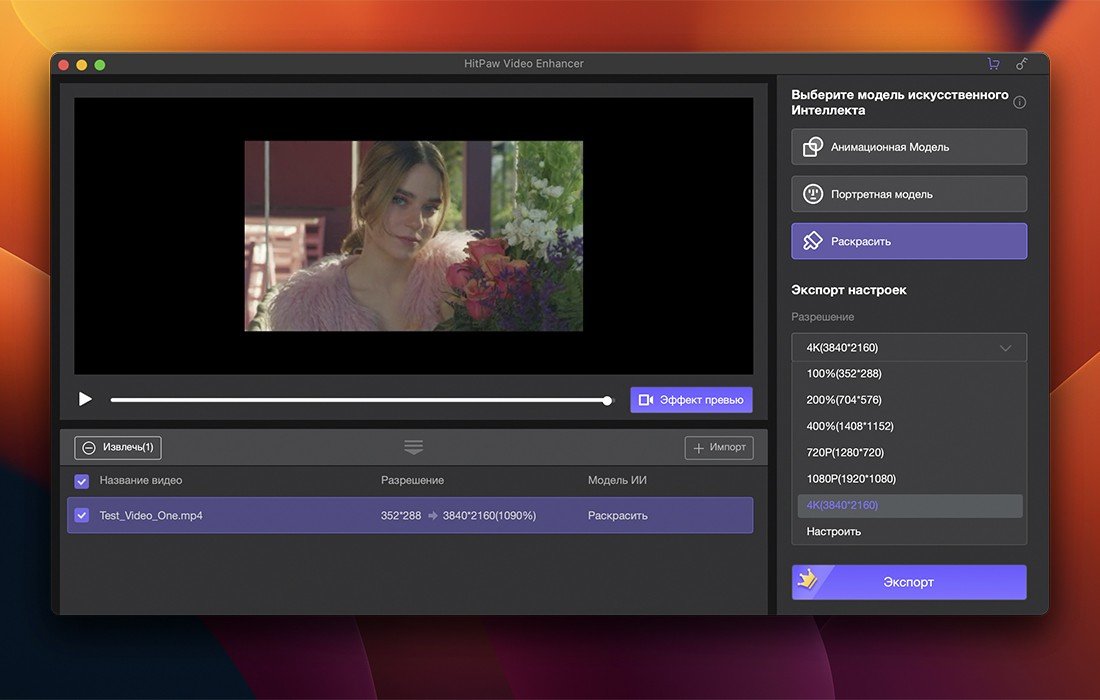The width and height of the screenshot is (1100, 700).
Task: Select the Анимационная Модель option
Action: coord(909,147)
